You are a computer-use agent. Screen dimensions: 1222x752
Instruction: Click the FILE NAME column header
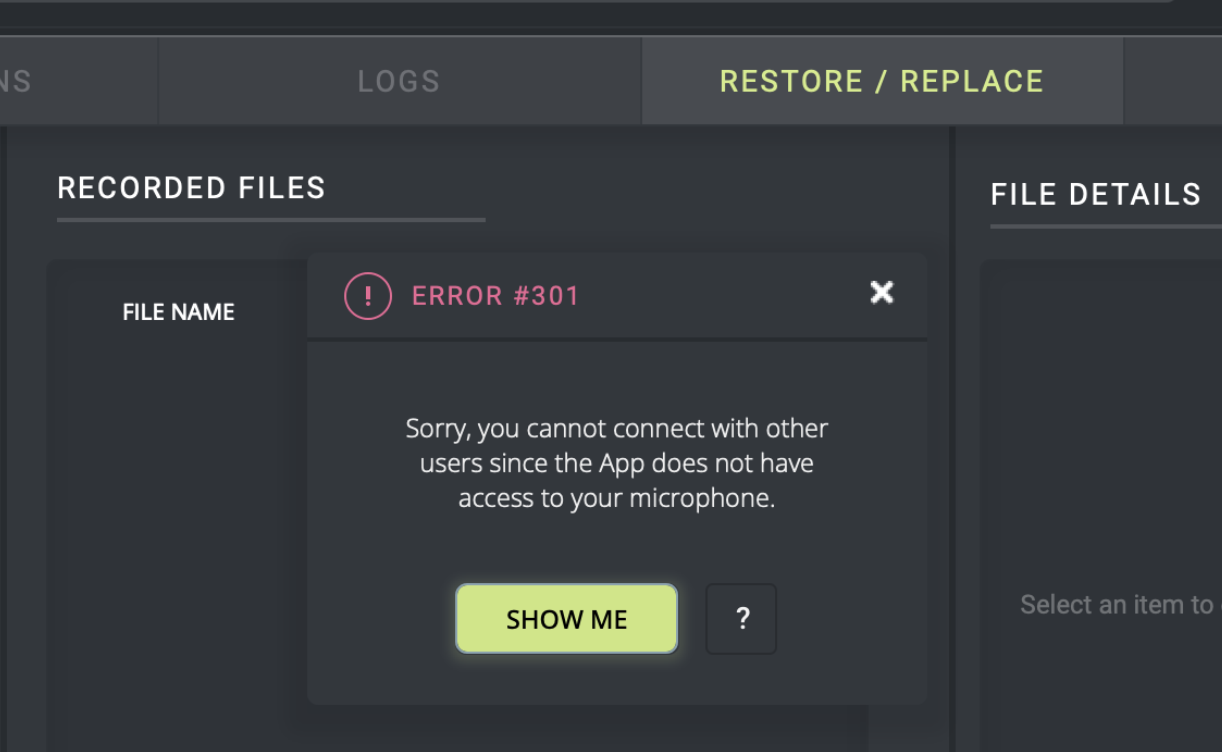tap(178, 312)
